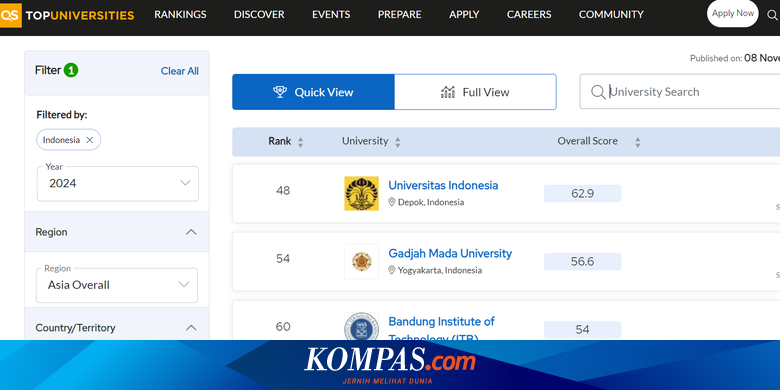Click the Gadjah Mada University logo thumbnail
This screenshot has height=390, width=780.
[361, 262]
